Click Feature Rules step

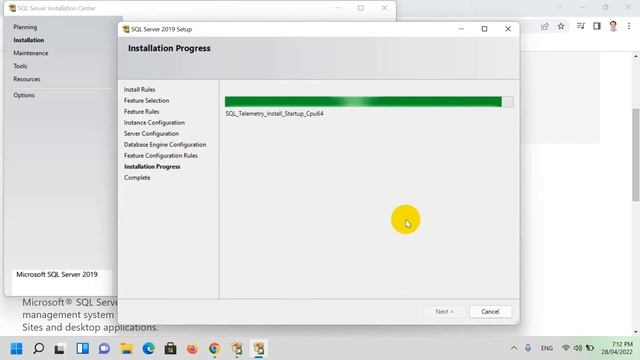(x=142, y=111)
